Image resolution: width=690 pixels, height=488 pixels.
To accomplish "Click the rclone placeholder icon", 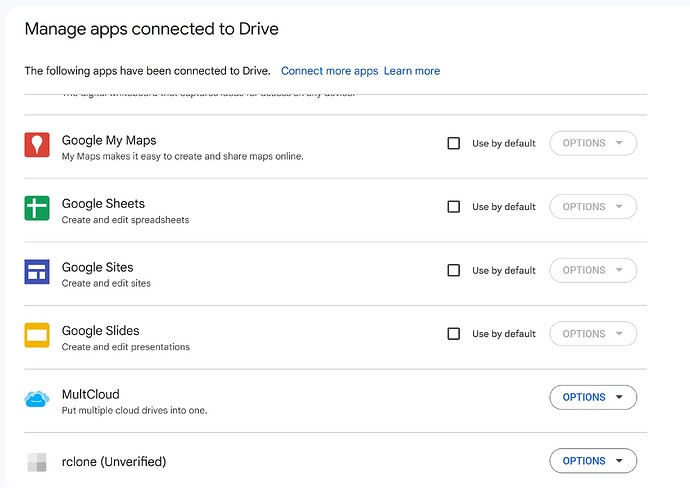I will coord(37,462).
